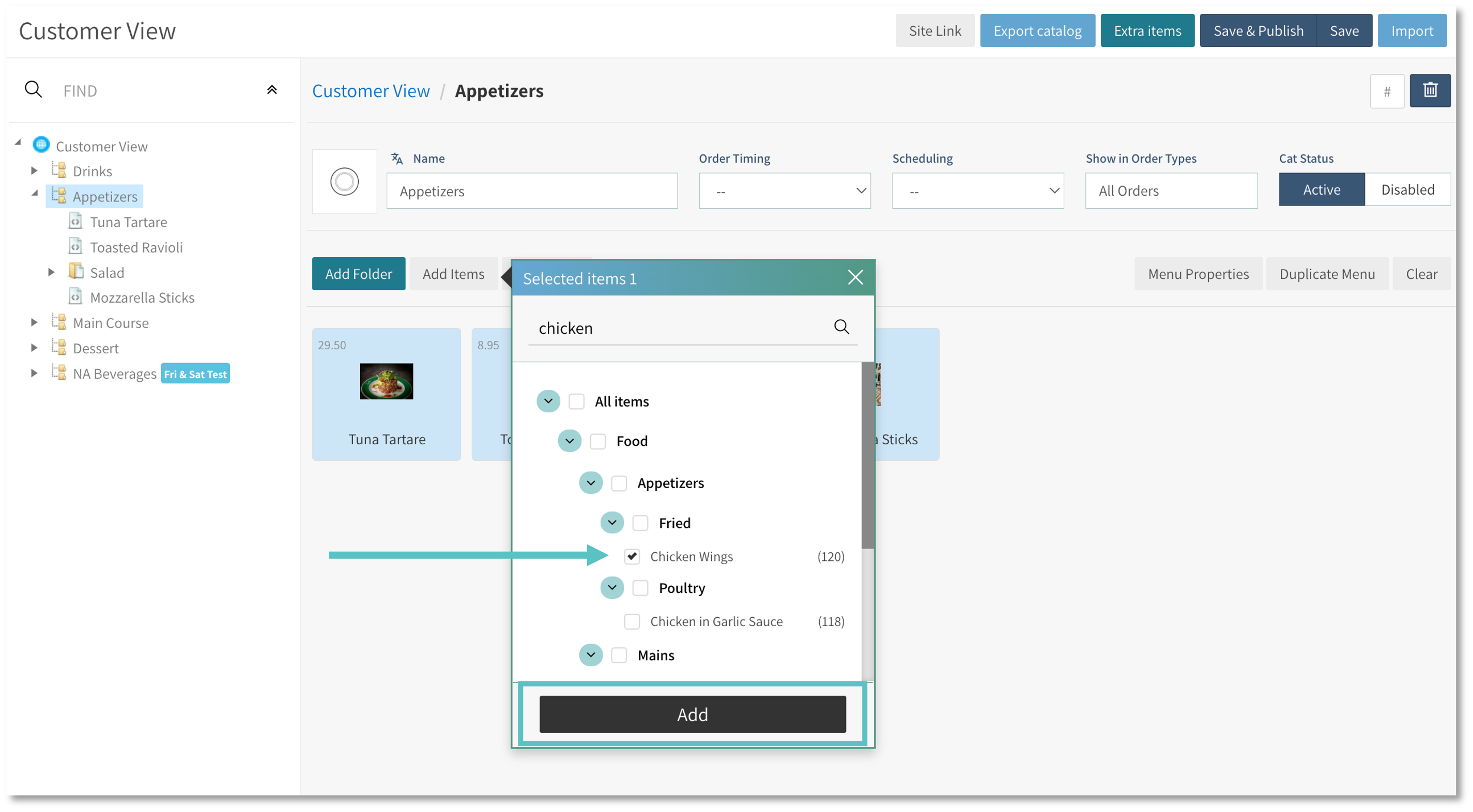Expand the Main Course tree folder

(x=34, y=323)
